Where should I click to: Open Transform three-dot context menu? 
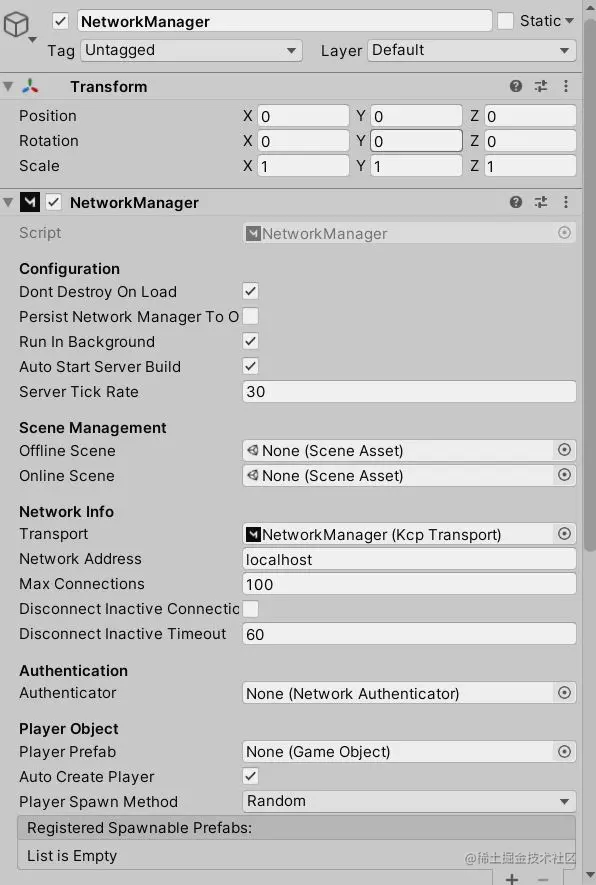pos(566,86)
